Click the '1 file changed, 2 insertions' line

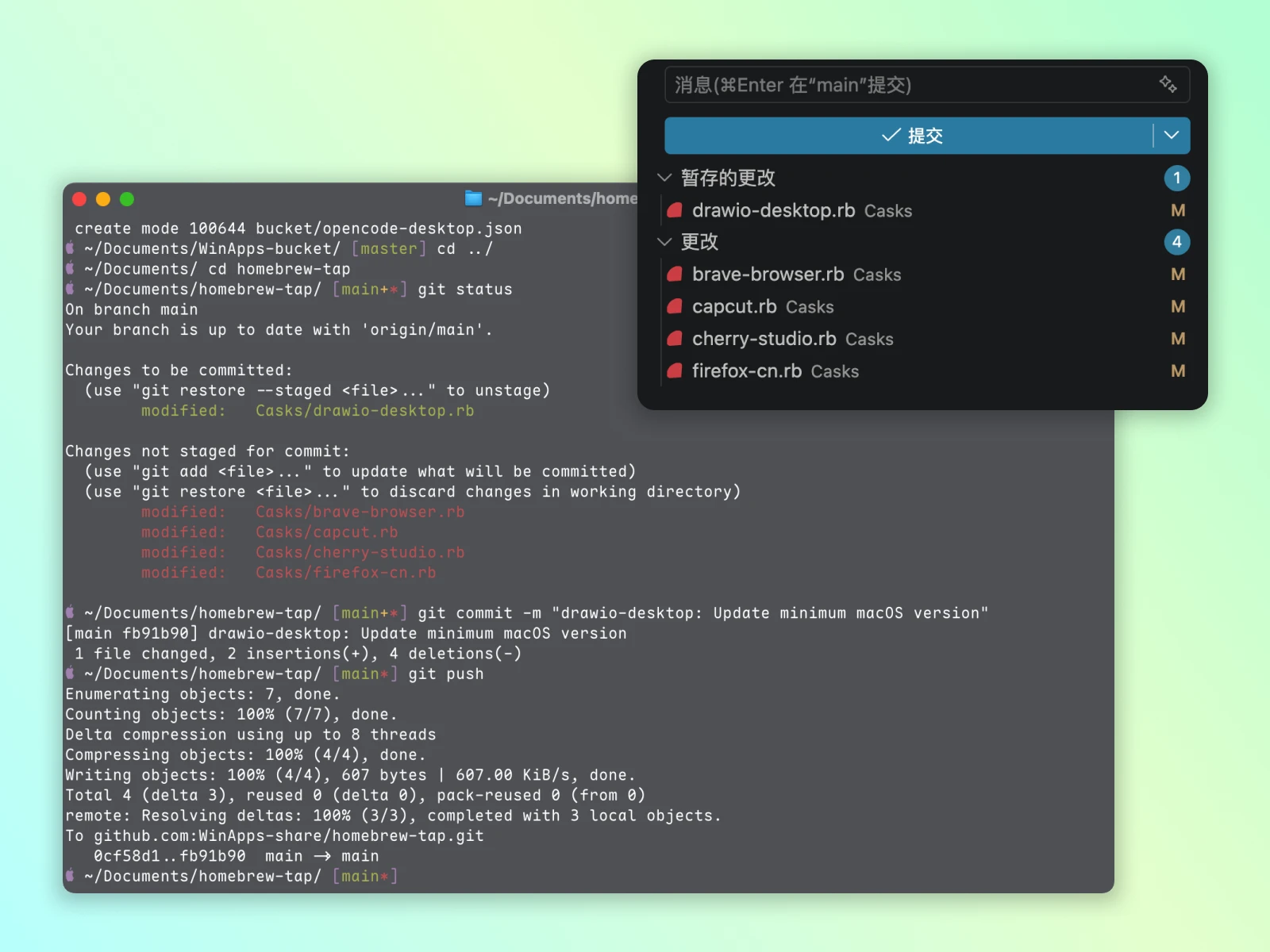coord(298,654)
